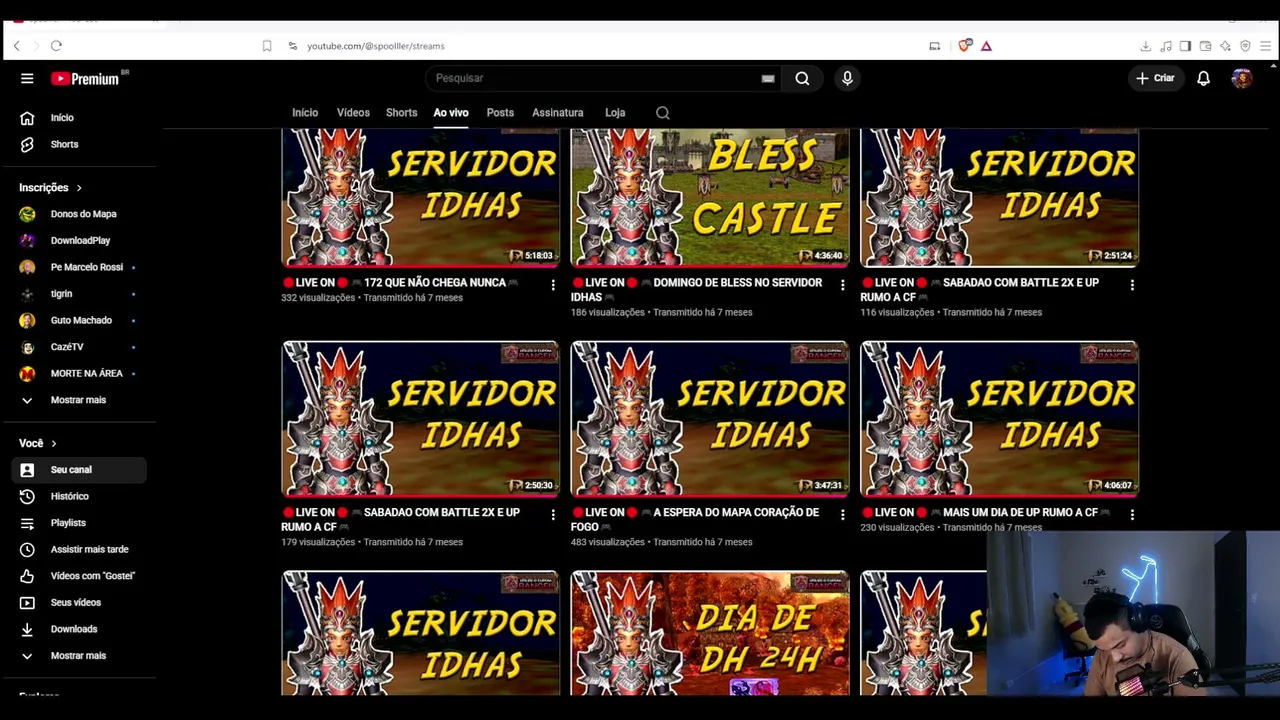The width and height of the screenshot is (1280, 720).
Task: Open Seus vídeos in the sidebar
Action: tap(80, 602)
